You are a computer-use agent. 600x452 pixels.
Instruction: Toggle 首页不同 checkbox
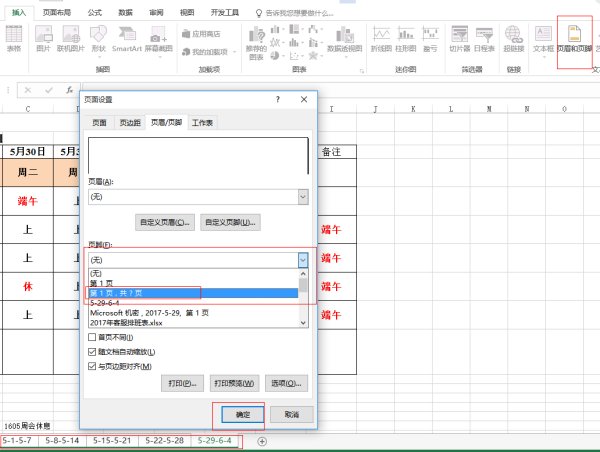click(x=92, y=337)
